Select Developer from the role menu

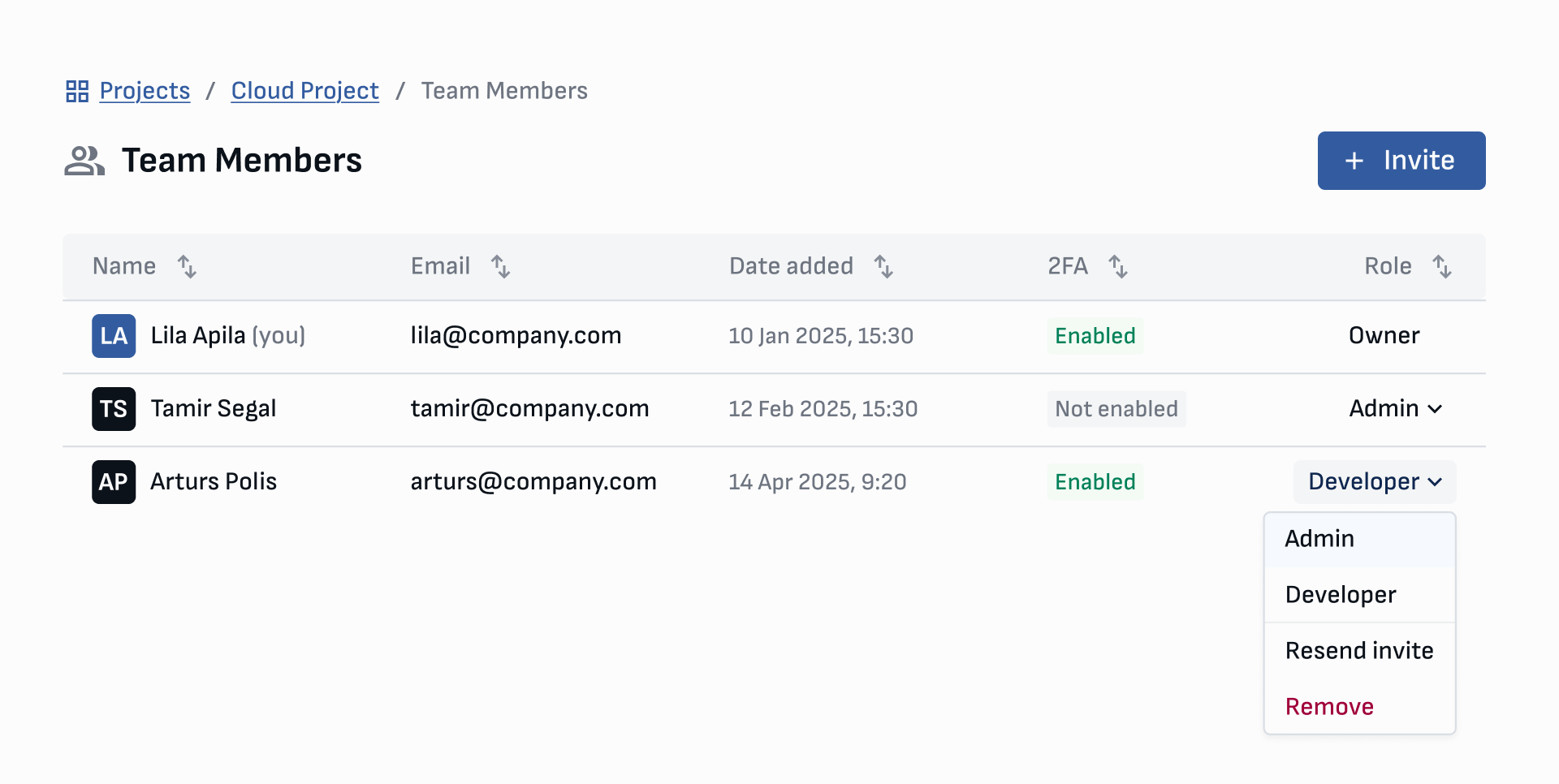pos(1340,594)
